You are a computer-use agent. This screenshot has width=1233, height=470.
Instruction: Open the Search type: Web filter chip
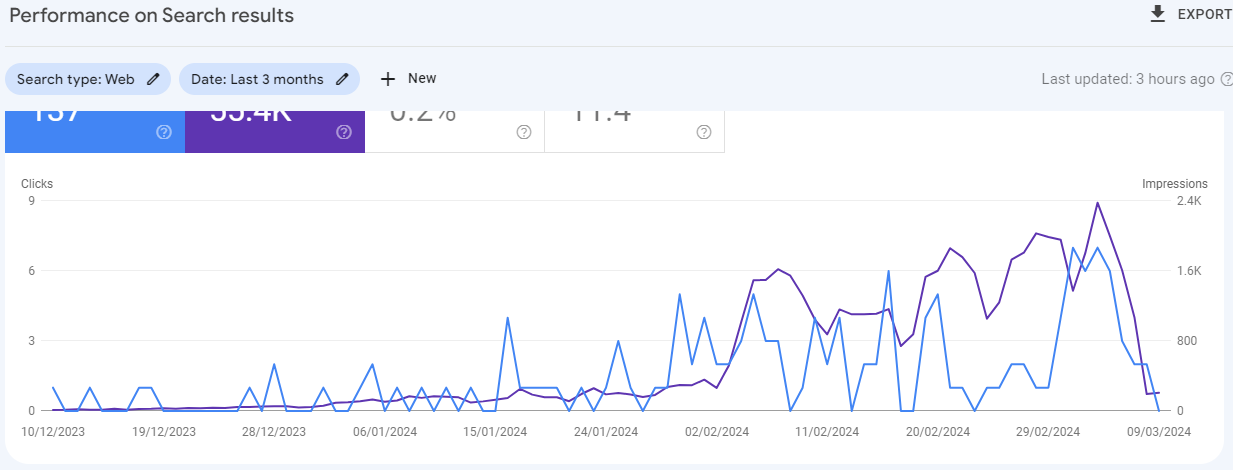88,79
